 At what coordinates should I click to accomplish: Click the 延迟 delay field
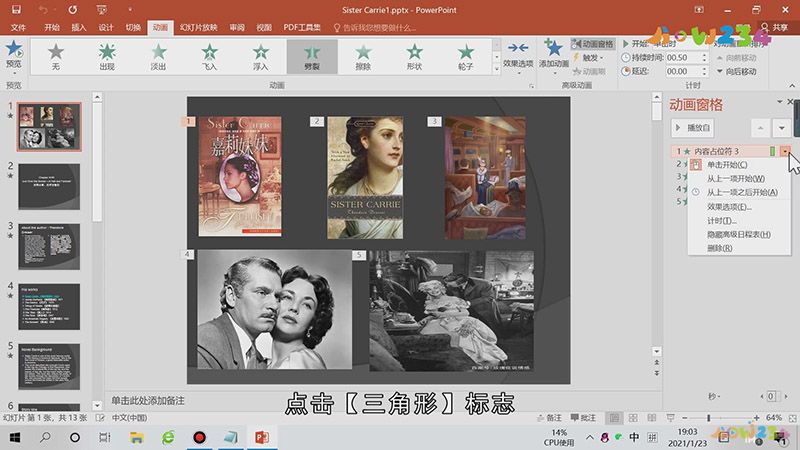click(683, 71)
